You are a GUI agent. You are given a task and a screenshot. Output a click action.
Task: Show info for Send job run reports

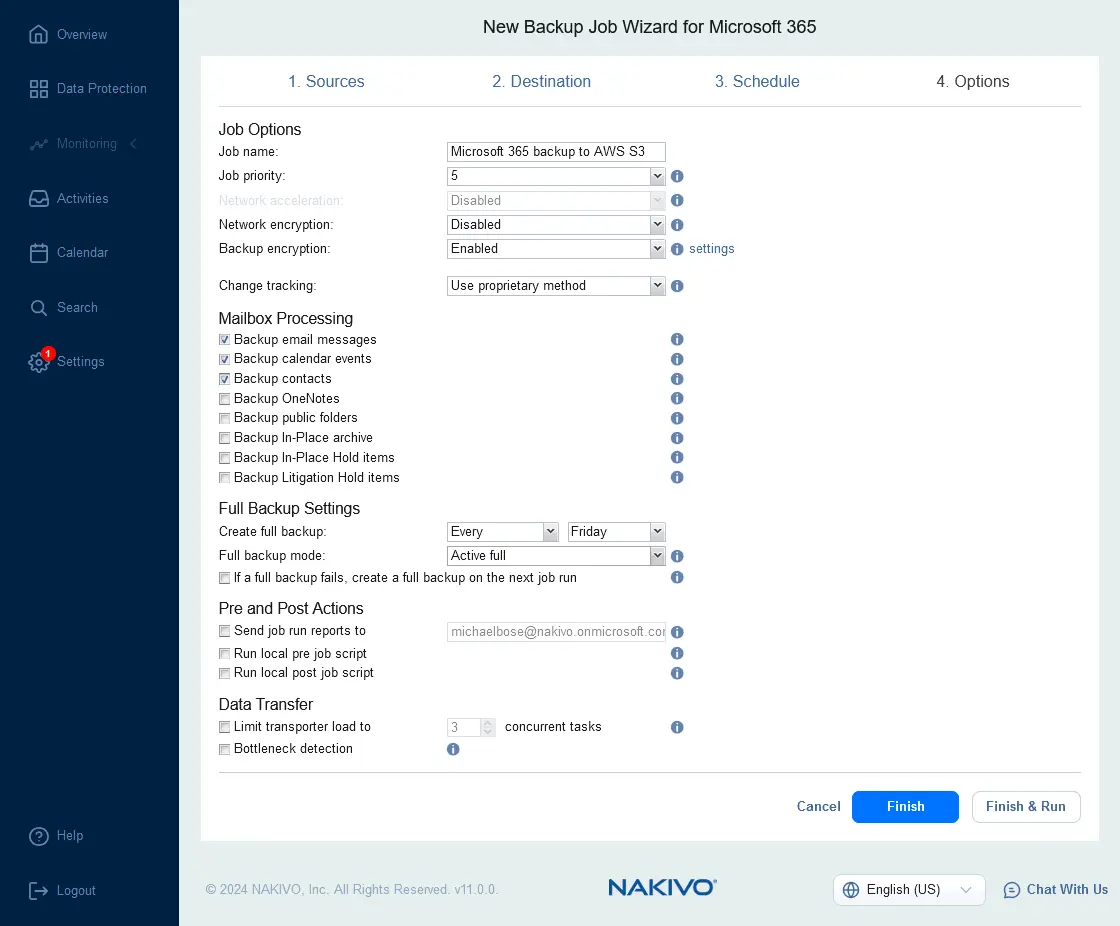click(677, 632)
